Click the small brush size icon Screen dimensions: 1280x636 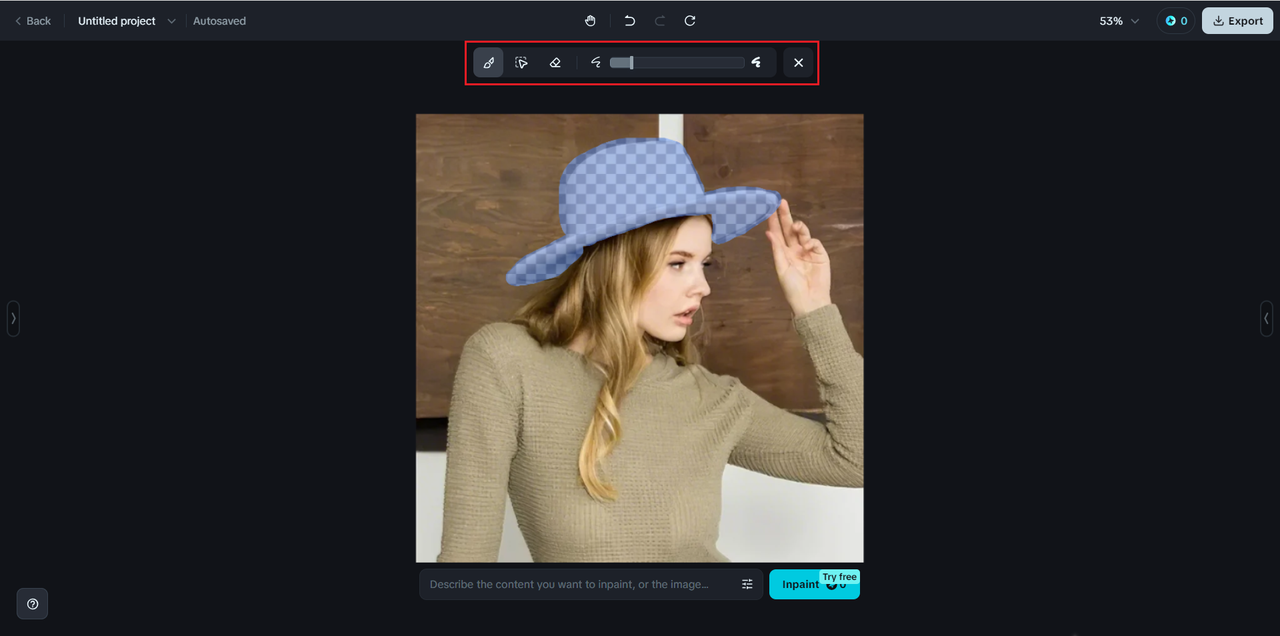(x=596, y=62)
